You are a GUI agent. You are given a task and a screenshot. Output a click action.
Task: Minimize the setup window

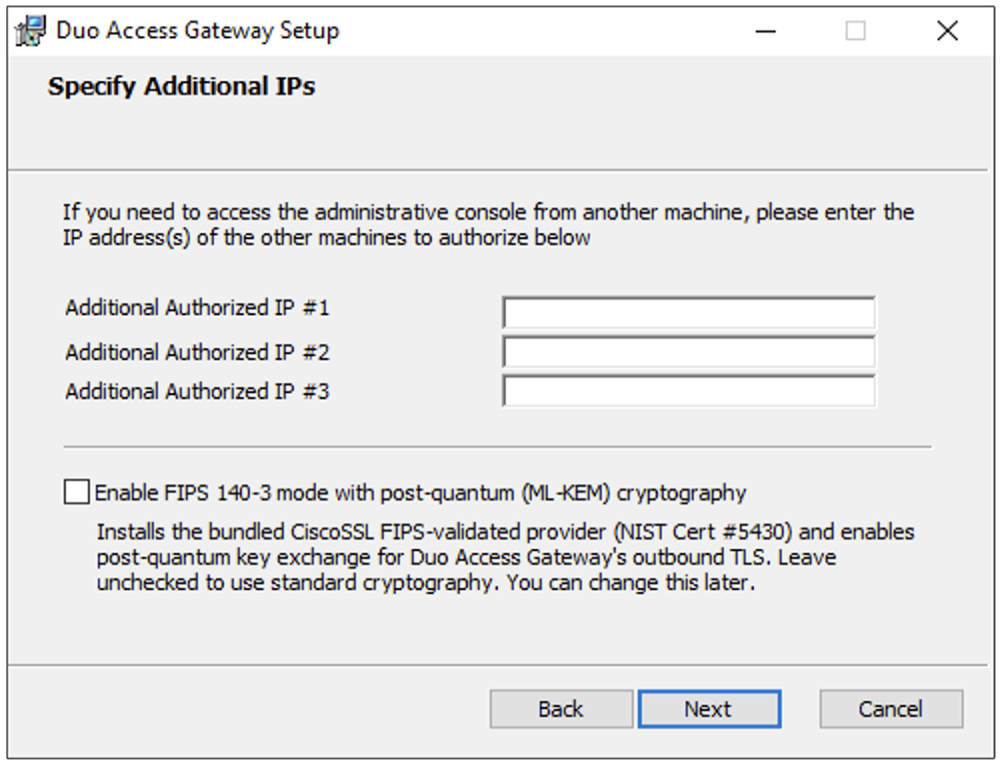point(765,31)
